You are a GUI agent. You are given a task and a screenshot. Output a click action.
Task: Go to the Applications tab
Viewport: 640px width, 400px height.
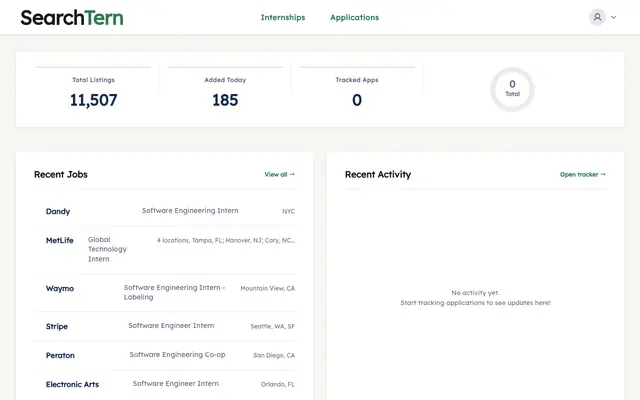click(x=354, y=17)
